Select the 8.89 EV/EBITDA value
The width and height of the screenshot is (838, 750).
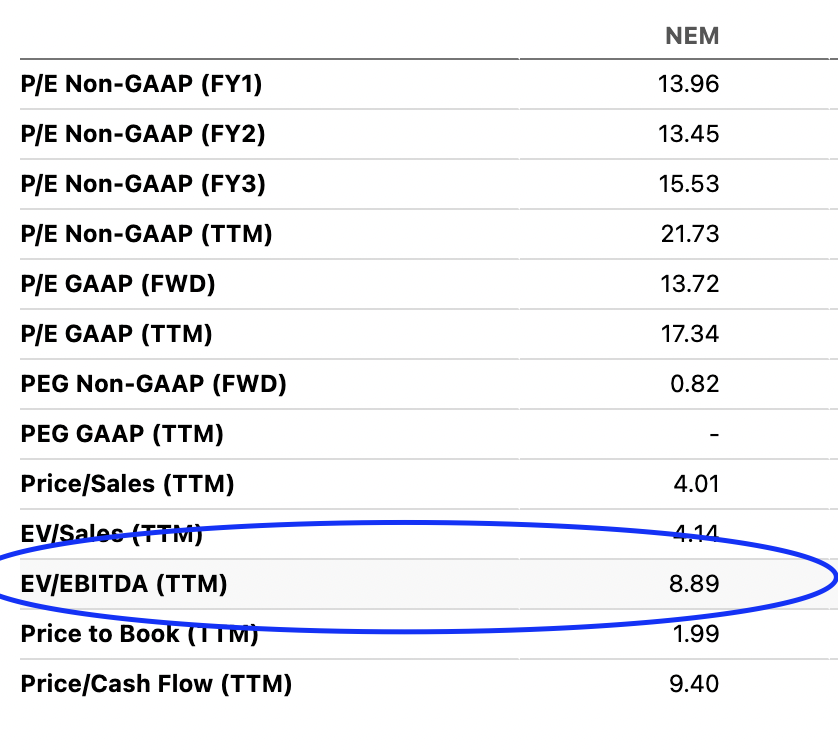(695, 584)
